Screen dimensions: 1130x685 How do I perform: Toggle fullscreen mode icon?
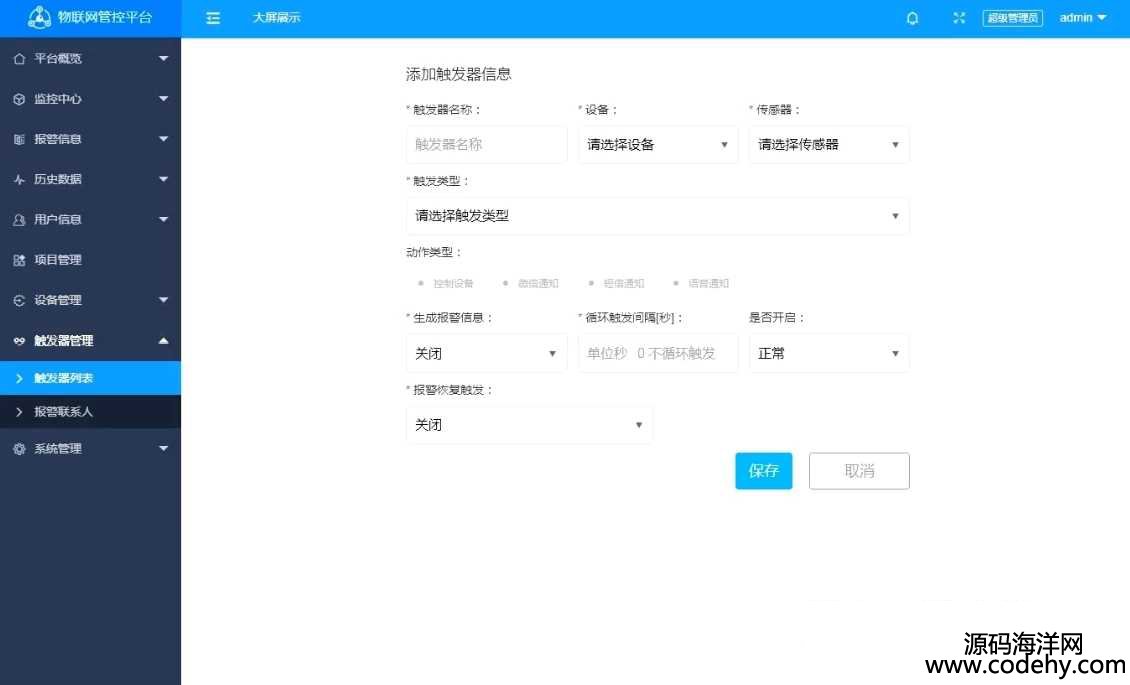pos(958,18)
